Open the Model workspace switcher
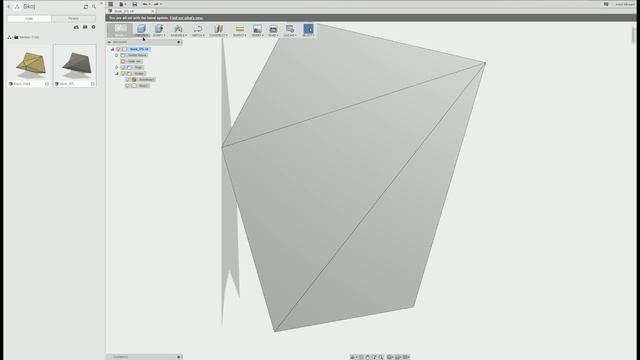The width and height of the screenshot is (640, 360). click(x=120, y=29)
